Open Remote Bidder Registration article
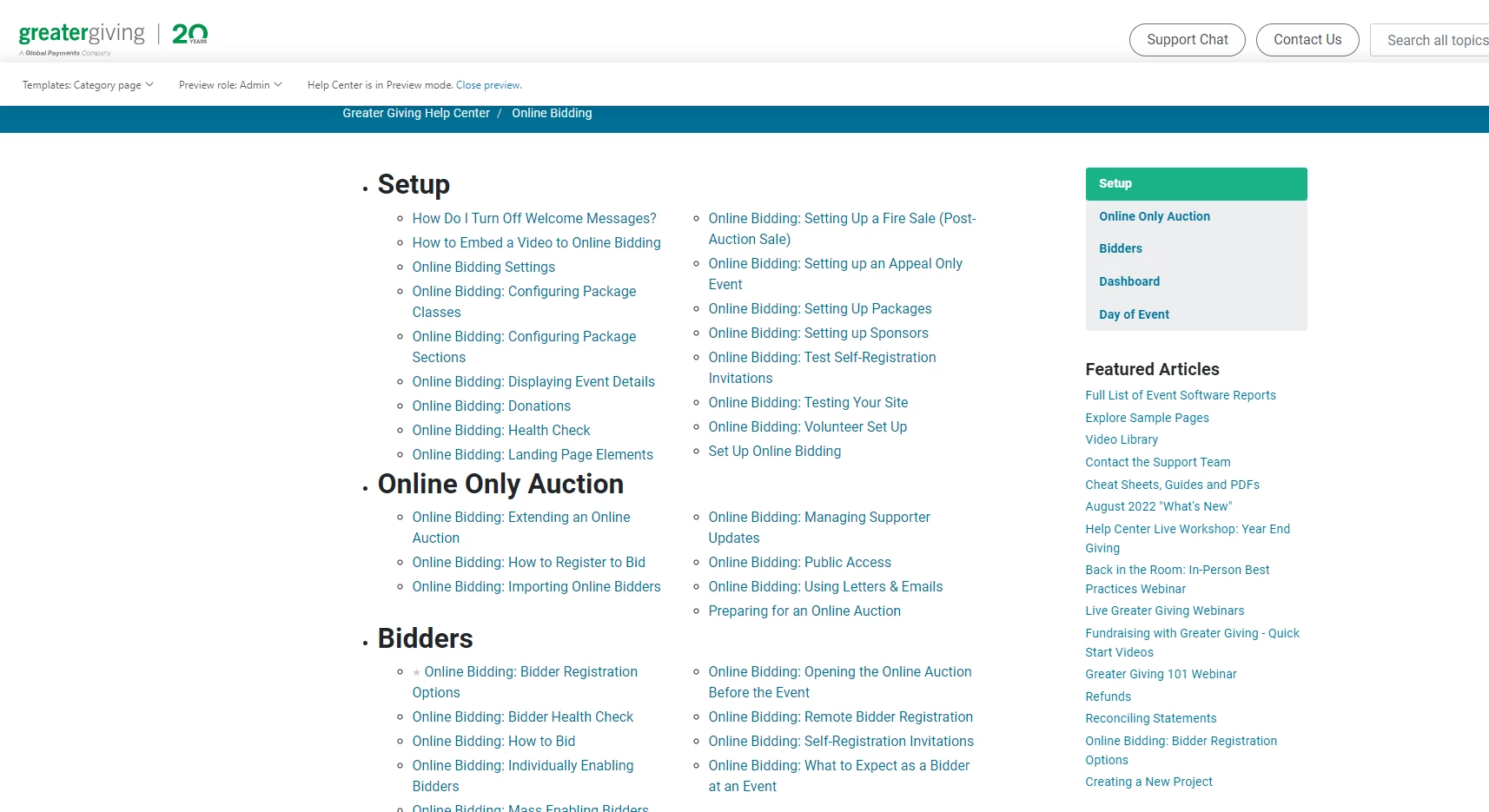The image size is (1489, 812). tap(841, 717)
